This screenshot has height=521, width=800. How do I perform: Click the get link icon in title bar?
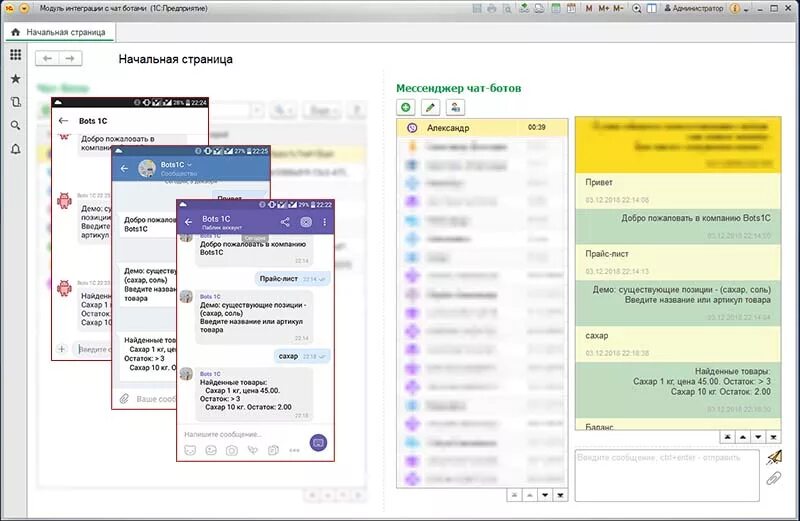point(524,9)
